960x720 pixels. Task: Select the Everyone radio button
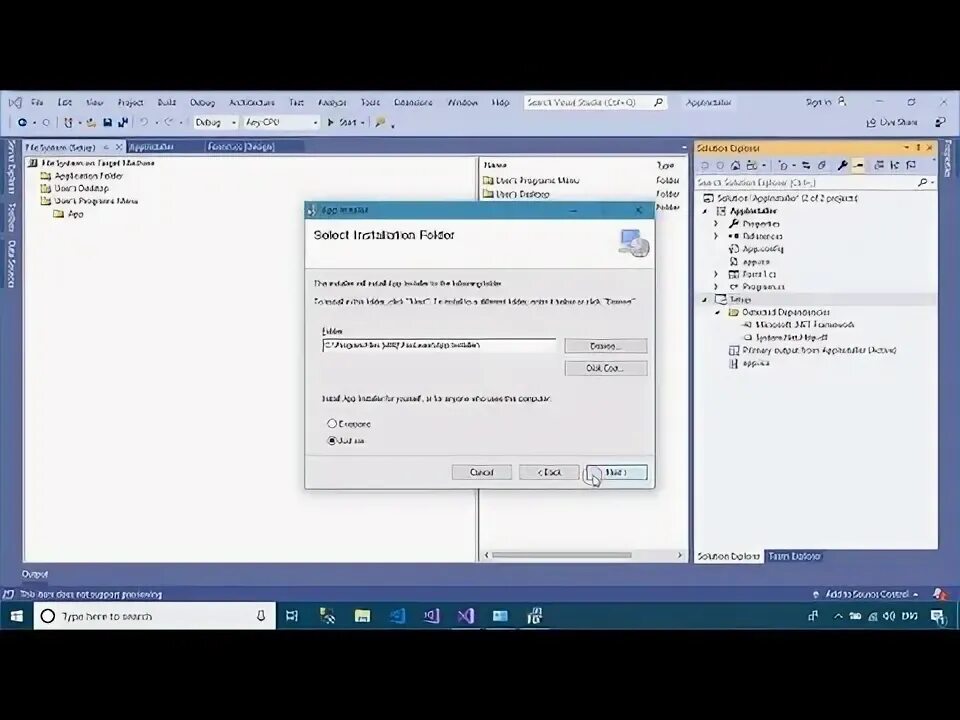click(x=332, y=423)
